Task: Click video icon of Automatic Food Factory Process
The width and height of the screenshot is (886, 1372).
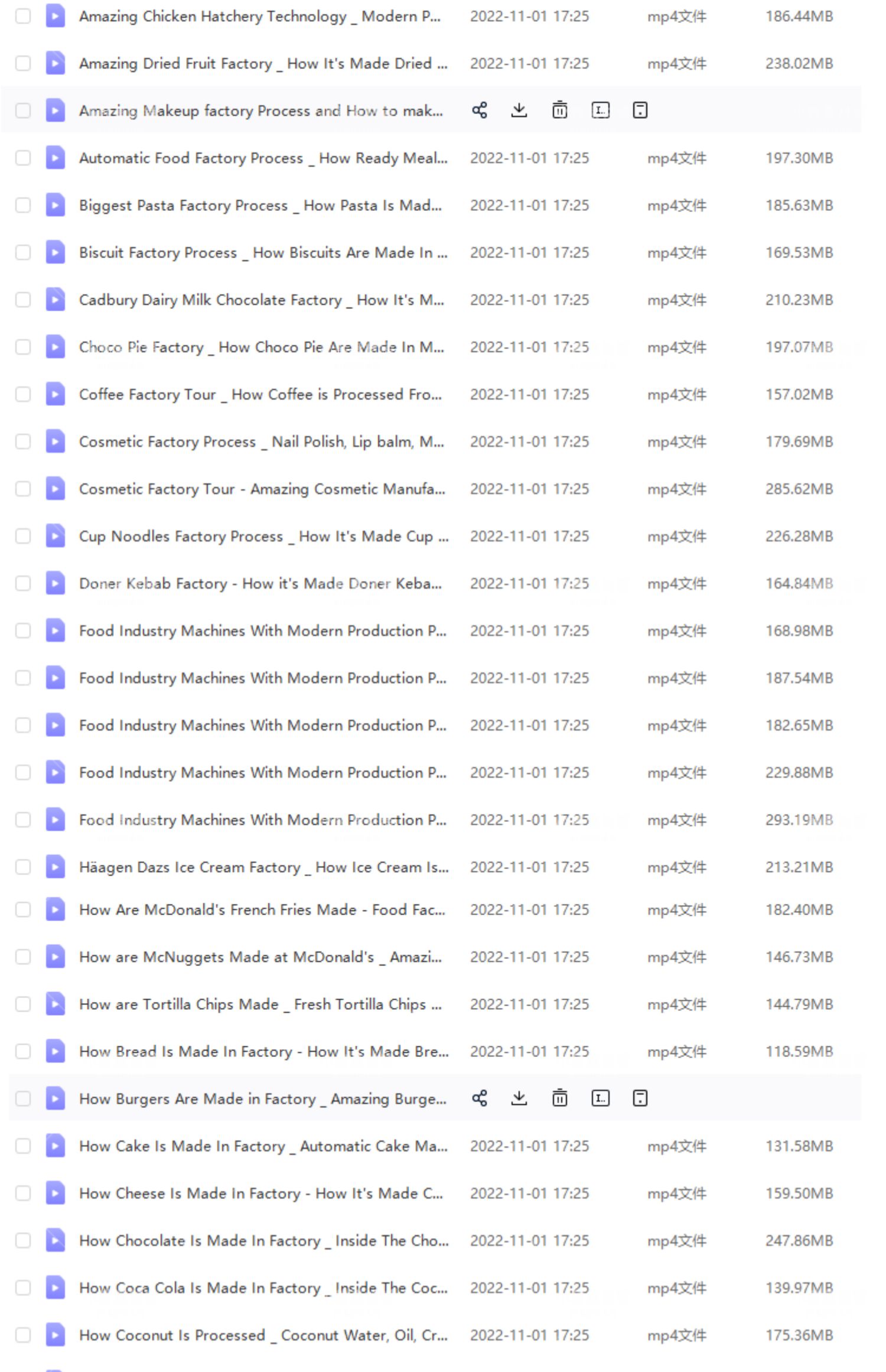Action: point(56,158)
